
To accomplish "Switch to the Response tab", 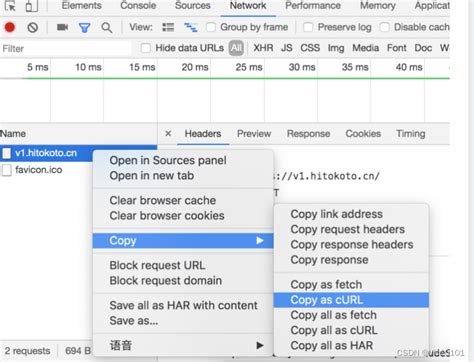I will (x=308, y=134).
